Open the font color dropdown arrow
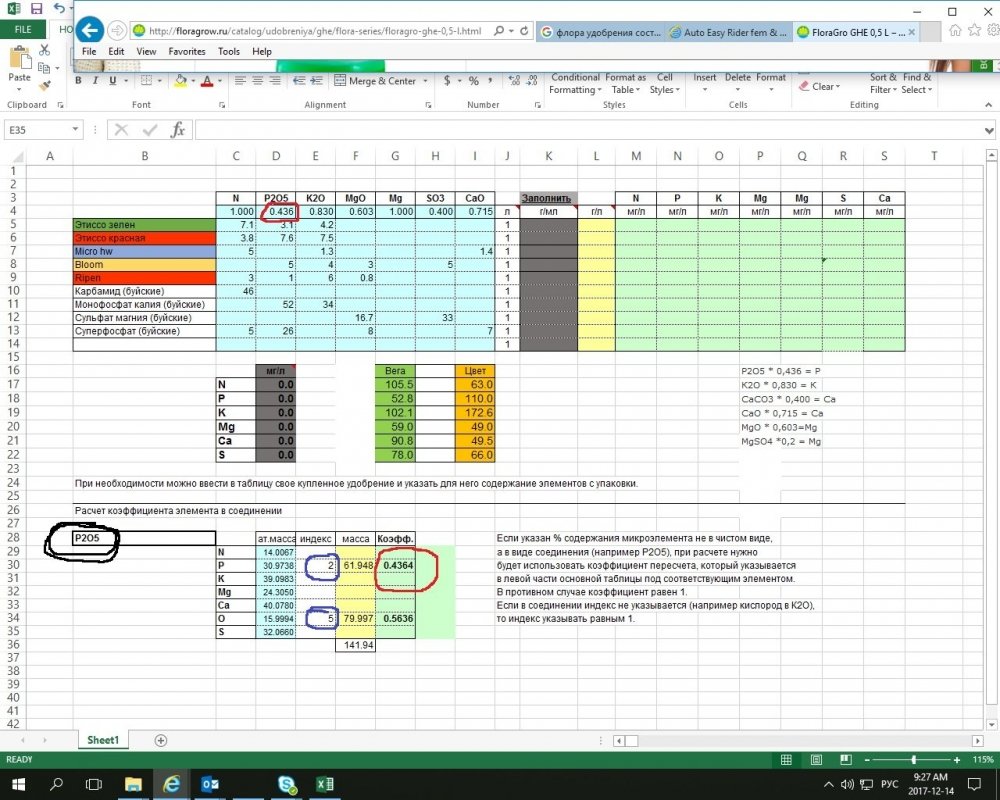This screenshot has height=800, width=1000. pos(219,81)
